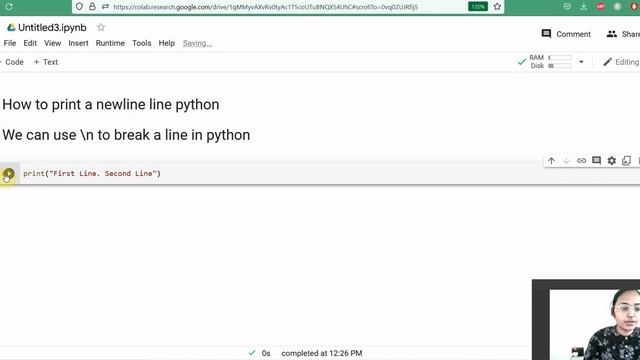Image resolution: width=640 pixels, height=360 pixels.
Task: Click the '0s' execution time in status bar
Action: coord(266,353)
